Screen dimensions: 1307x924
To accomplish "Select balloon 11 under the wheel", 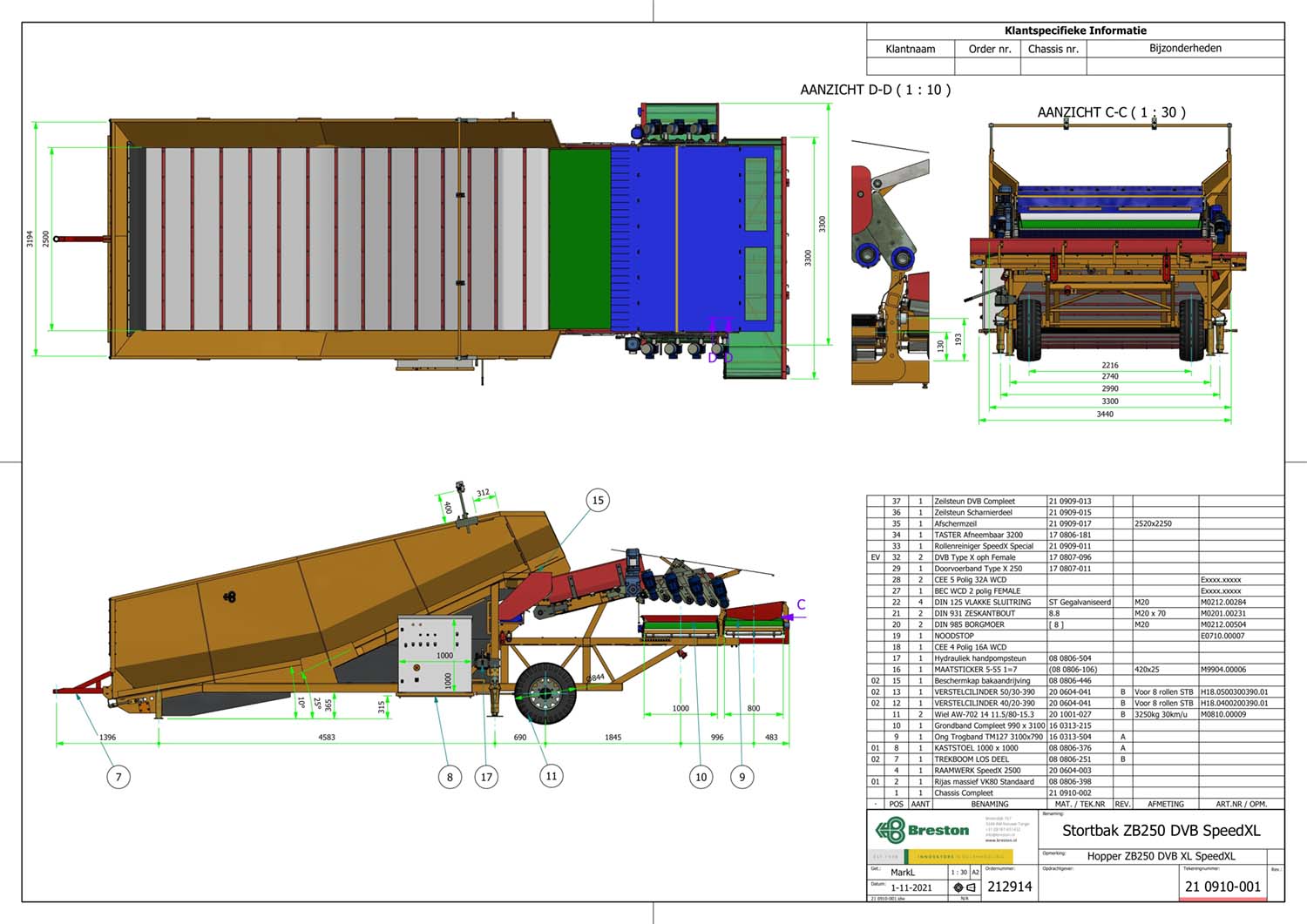I will click(x=551, y=776).
